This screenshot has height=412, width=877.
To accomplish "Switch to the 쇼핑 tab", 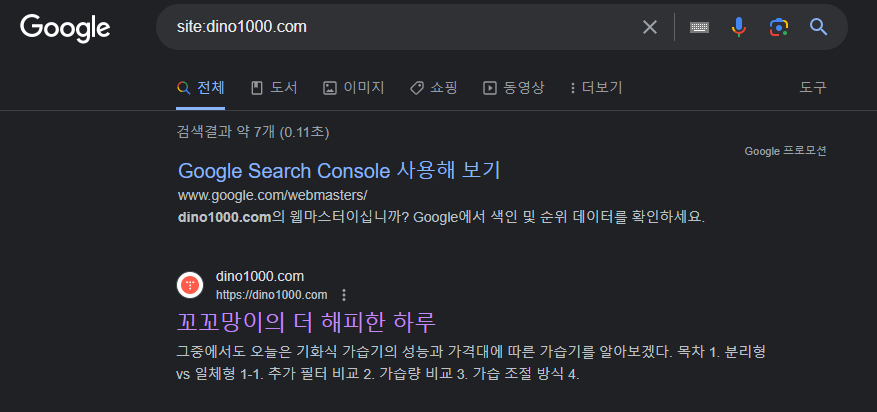I will click(x=433, y=88).
